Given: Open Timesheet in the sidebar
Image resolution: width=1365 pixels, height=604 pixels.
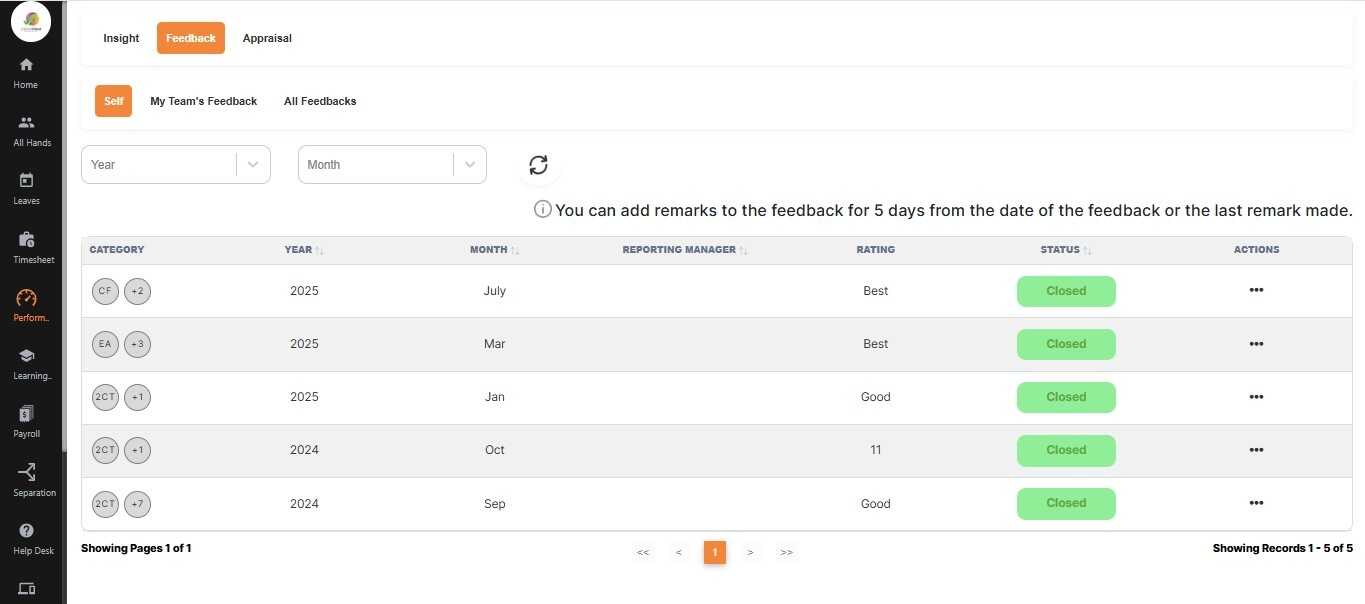Looking at the screenshot, I should [x=26, y=240].
